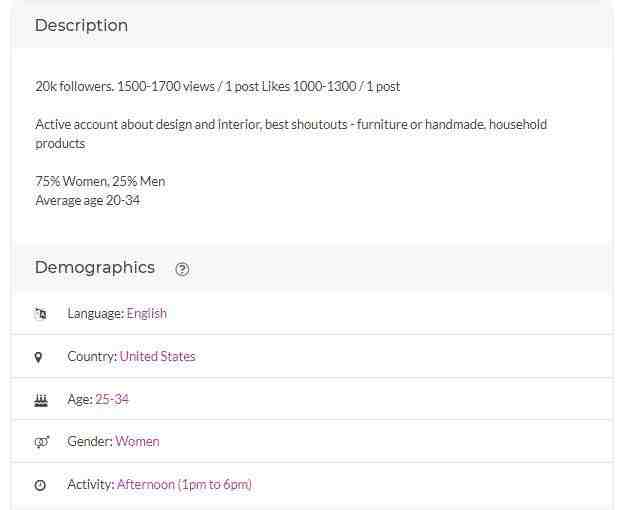Screen dimensions: 619x510
Task: Click the gender symbols icon
Action: tap(41, 442)
